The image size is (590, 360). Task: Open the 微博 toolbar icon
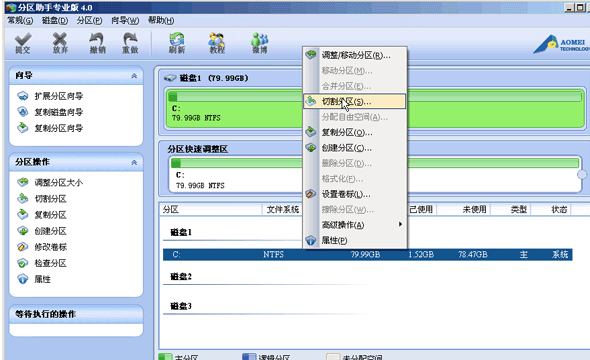tap(260, 43)
